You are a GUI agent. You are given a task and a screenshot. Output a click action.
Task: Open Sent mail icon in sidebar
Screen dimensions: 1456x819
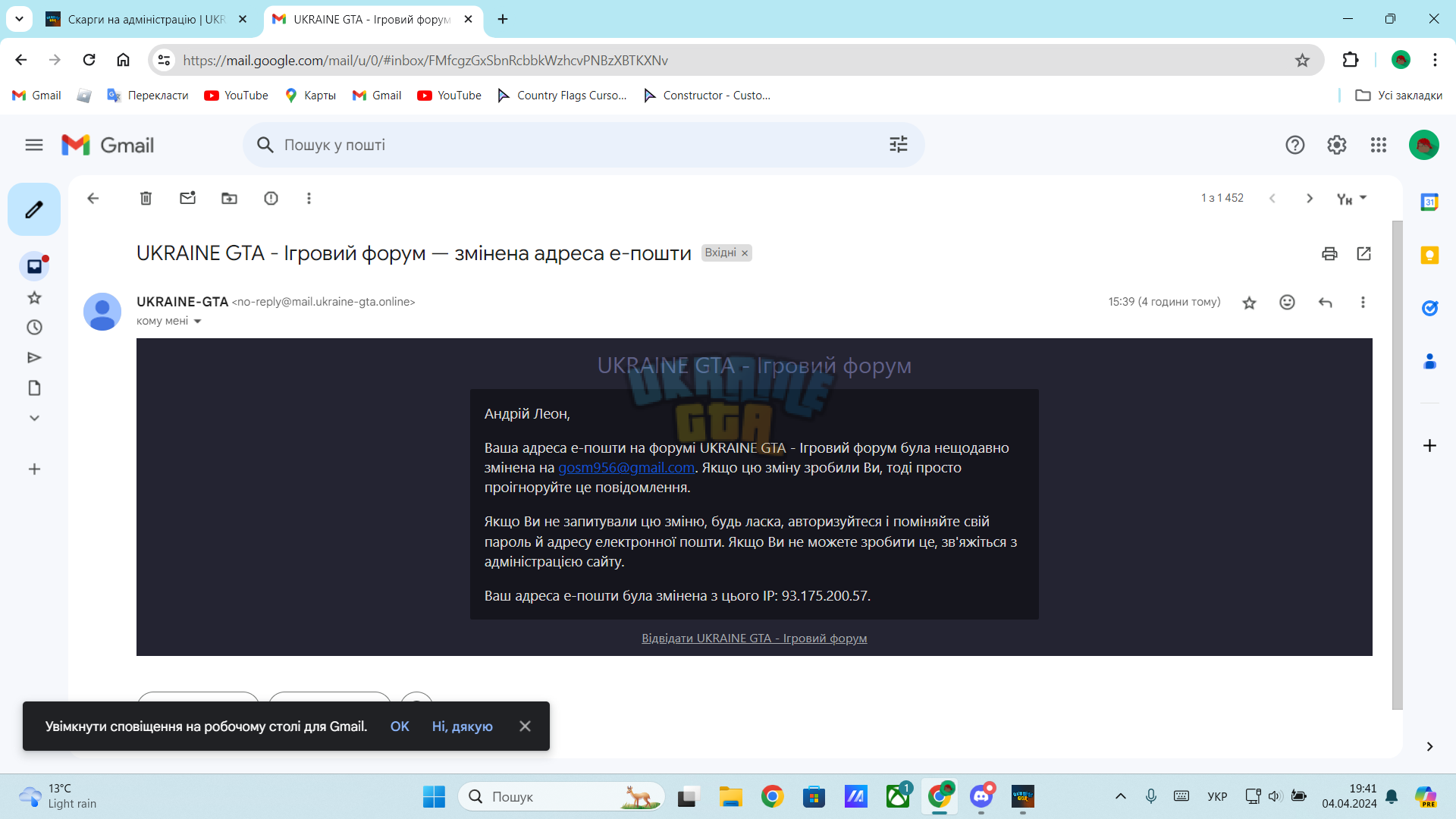coord(34,358)
